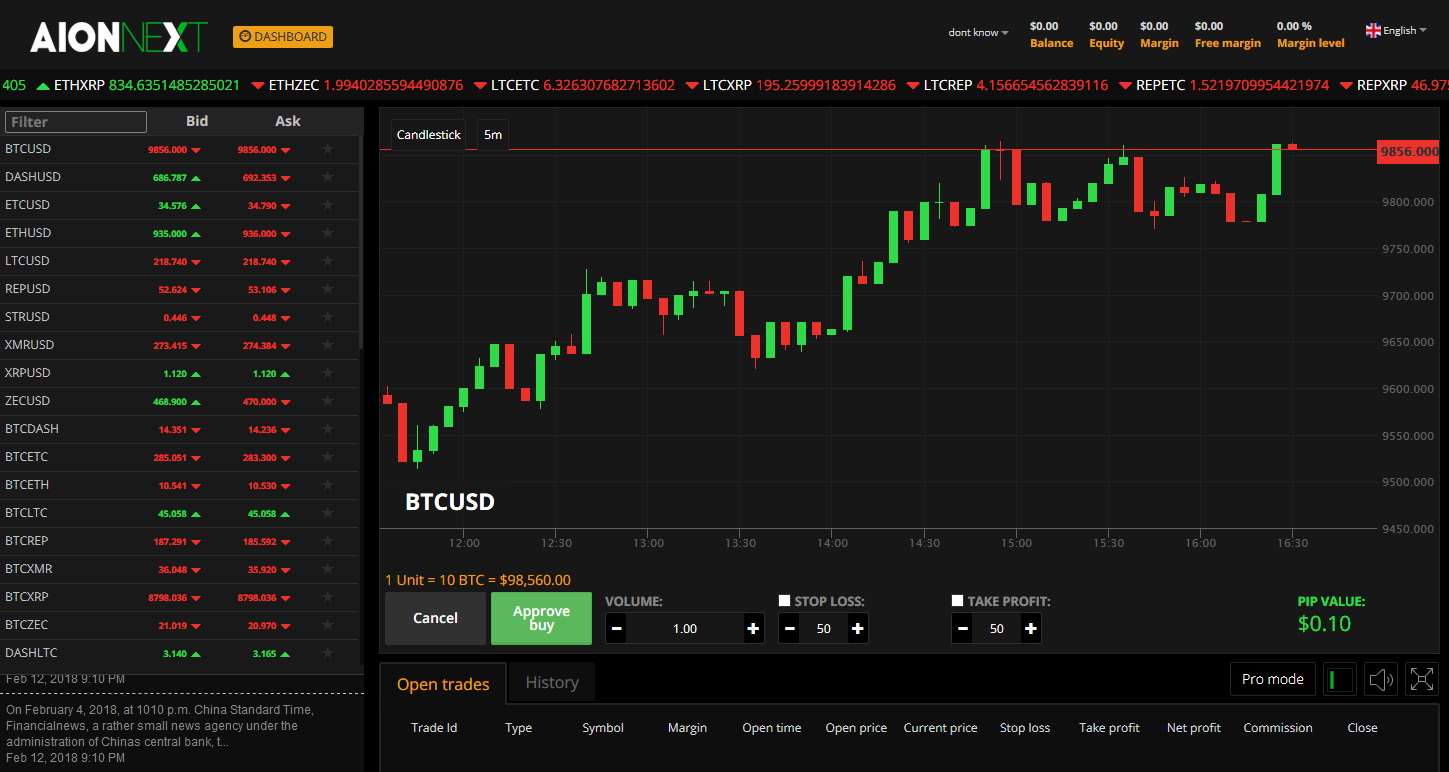
Task: Star the ETCUSD row
Action: click(327, 205)
